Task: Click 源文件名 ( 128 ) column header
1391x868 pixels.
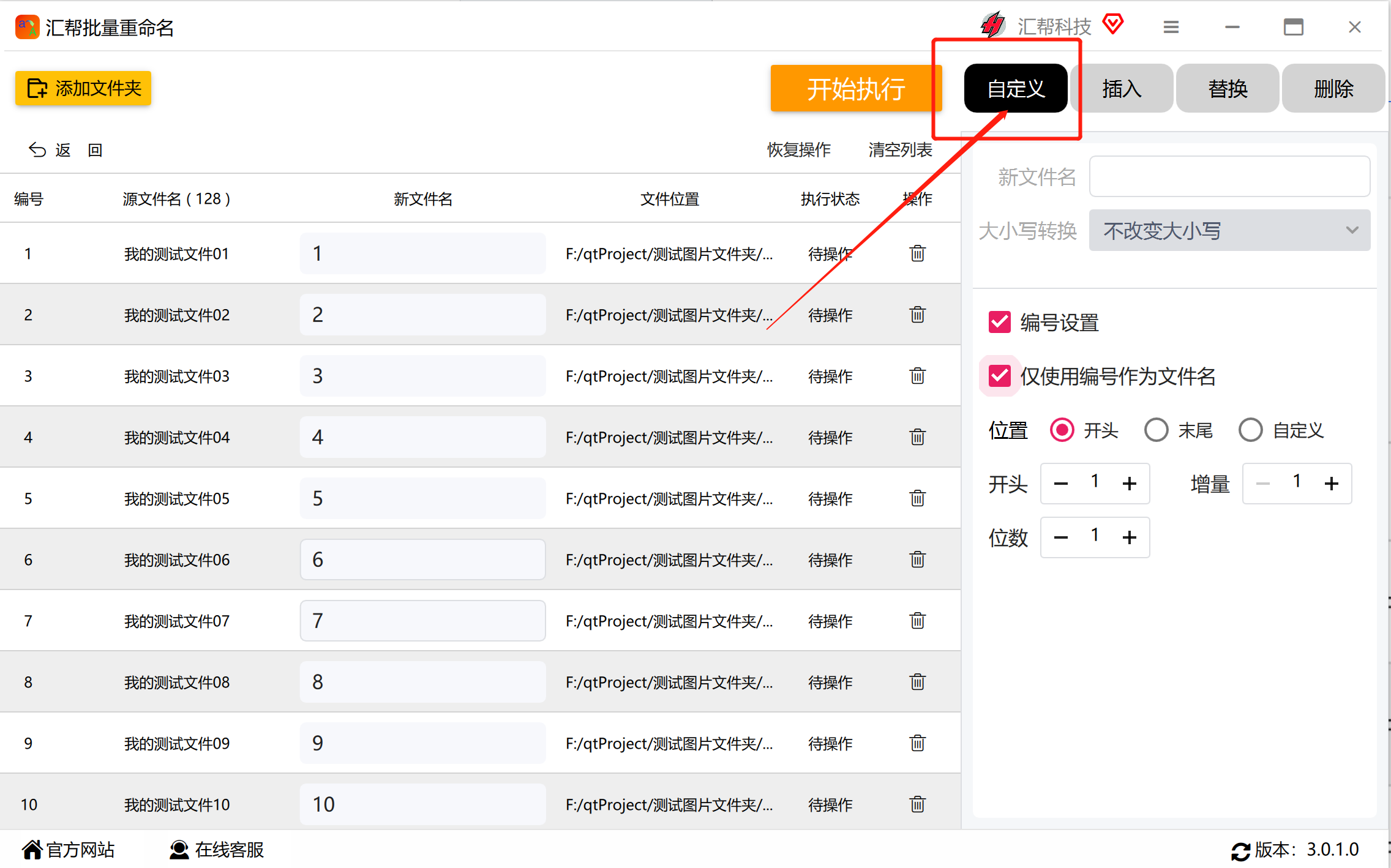Action: [x=176, y=199]
